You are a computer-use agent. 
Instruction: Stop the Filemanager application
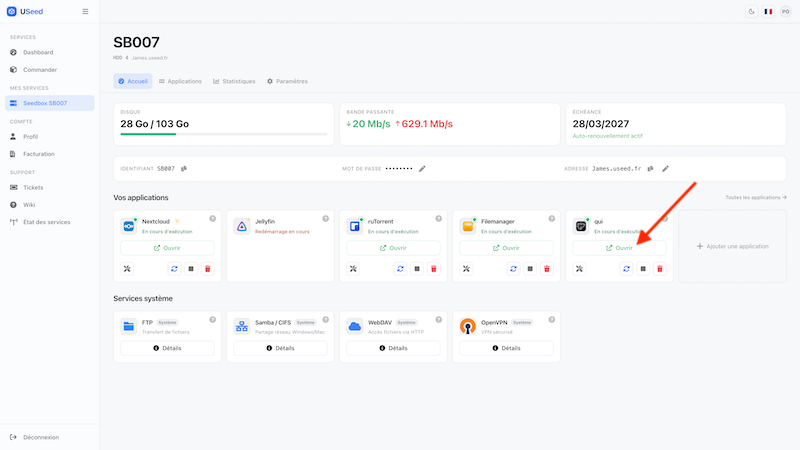click(530, 269)
